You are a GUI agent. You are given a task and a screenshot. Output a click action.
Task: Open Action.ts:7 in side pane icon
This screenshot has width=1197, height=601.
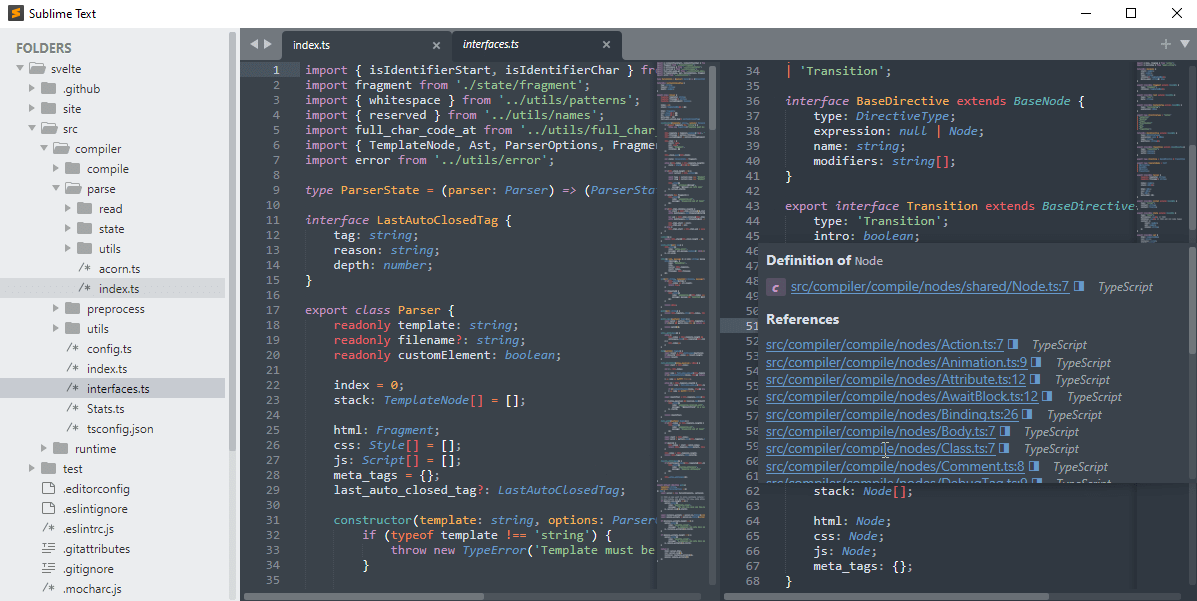pyautogui.click(x=1013, y=345)
